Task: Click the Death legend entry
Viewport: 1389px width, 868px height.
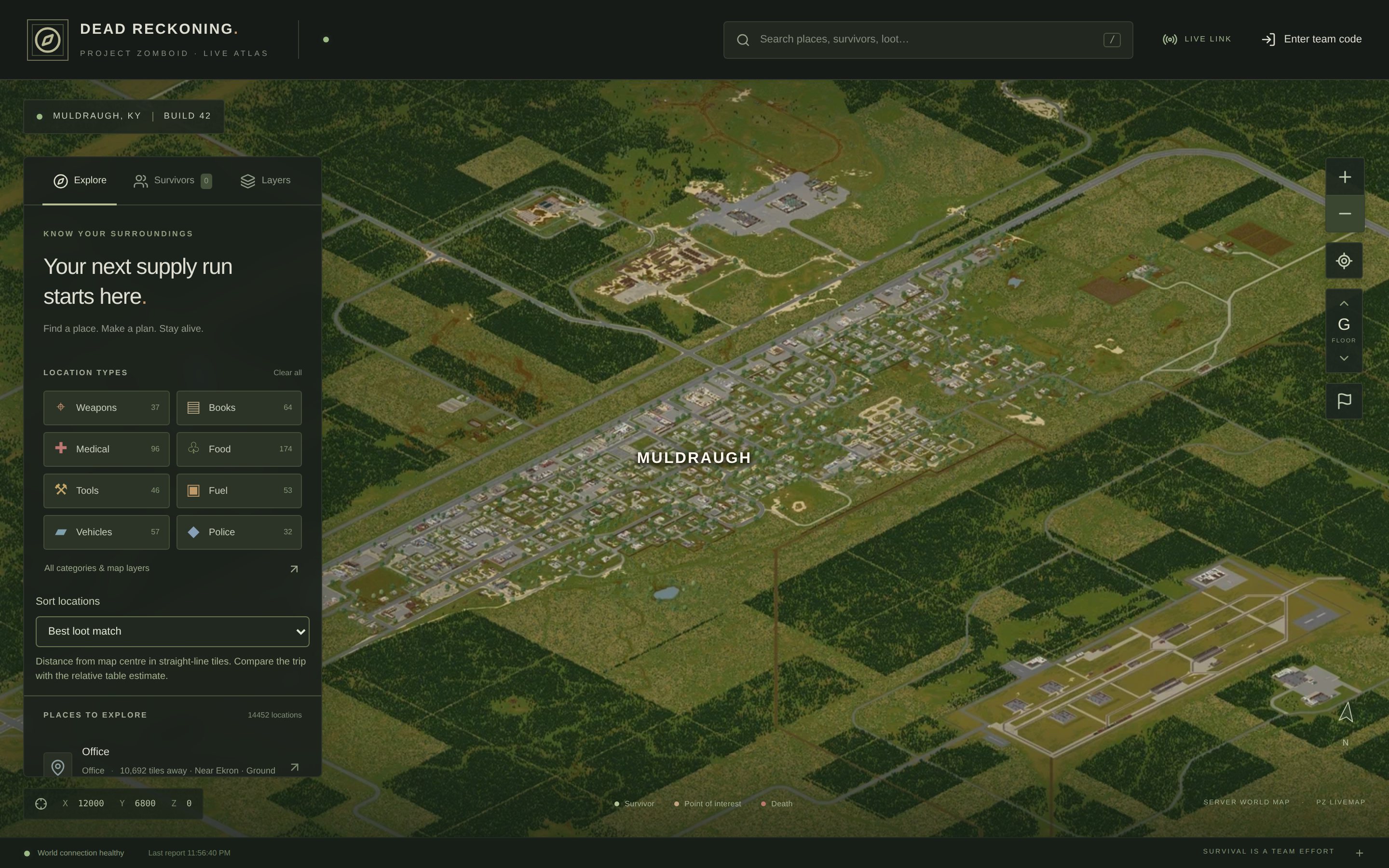Action: [776, 804]
